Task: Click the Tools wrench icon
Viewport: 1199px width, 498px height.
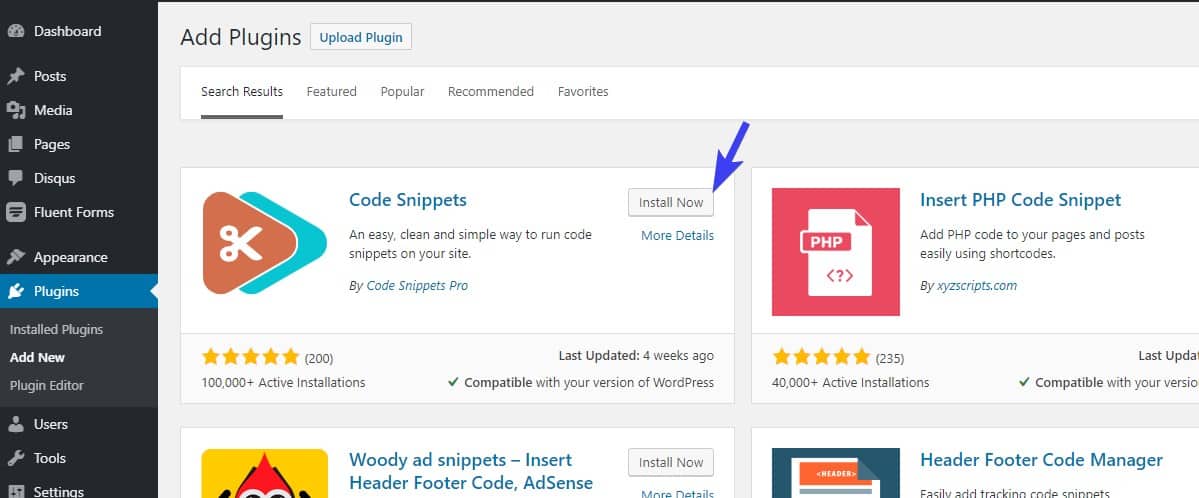Action: pos(15,458)
